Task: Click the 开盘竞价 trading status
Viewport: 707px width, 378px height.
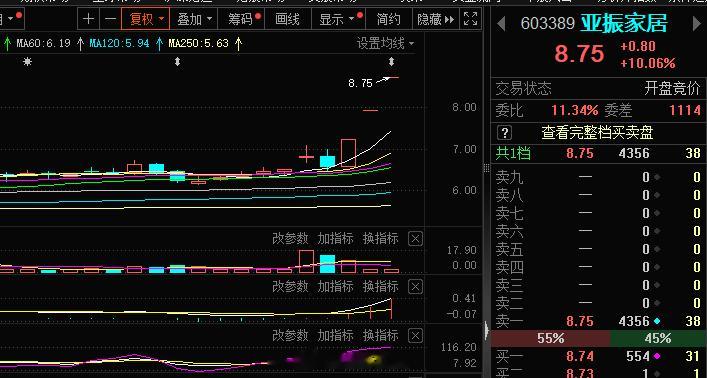Action: click(672, 88)
